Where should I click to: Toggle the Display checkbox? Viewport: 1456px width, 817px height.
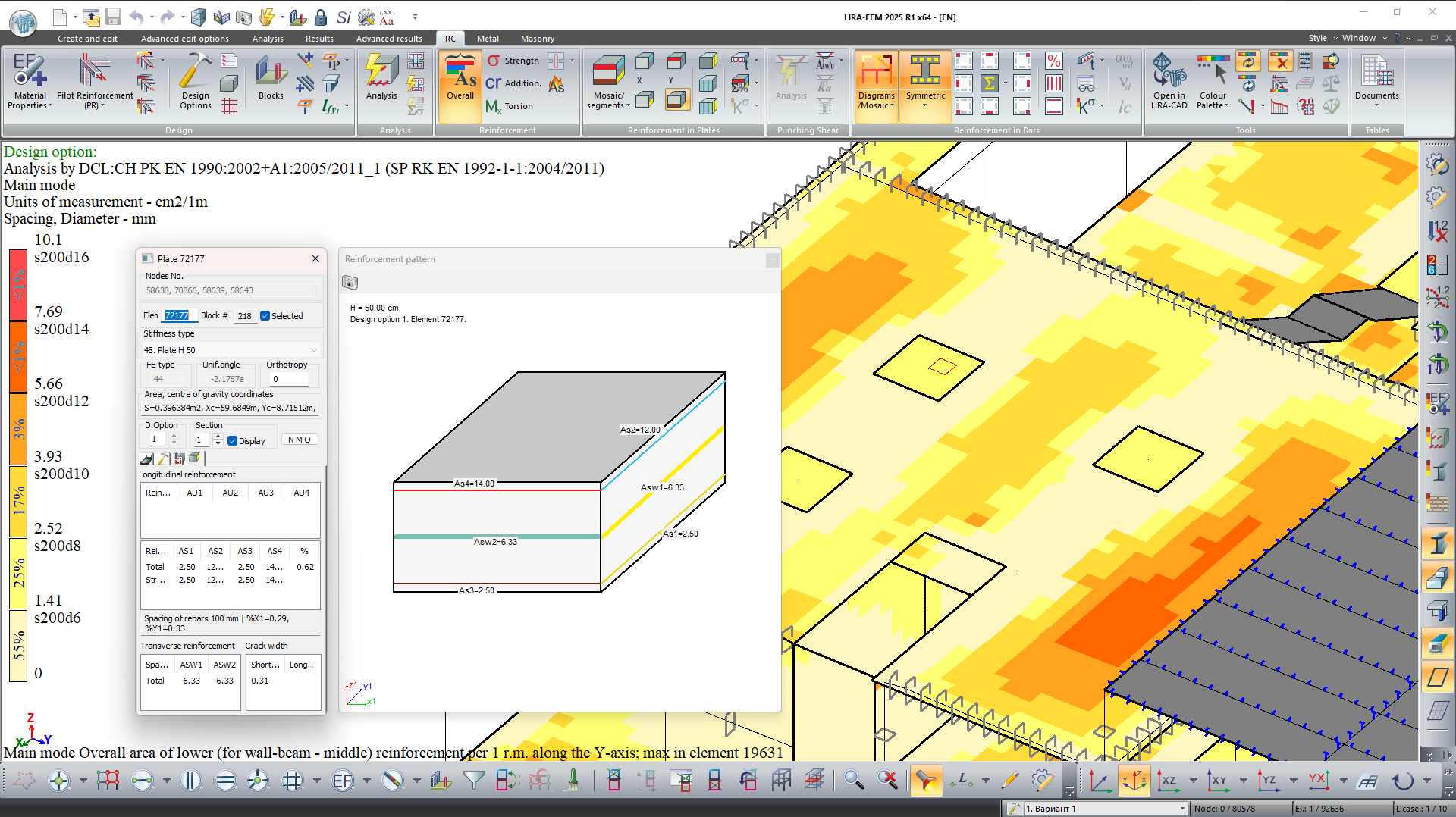click(x=233, y=441)
